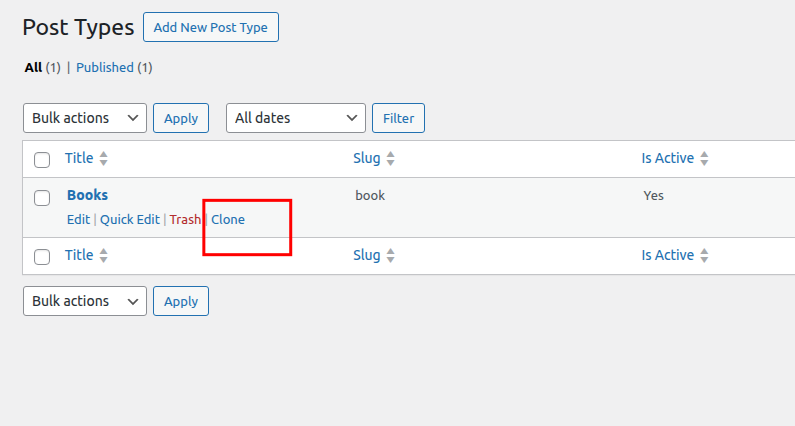This screenshot has width=795, height=426.
Task: Expand the All dates dropdown
Action: 296,118
